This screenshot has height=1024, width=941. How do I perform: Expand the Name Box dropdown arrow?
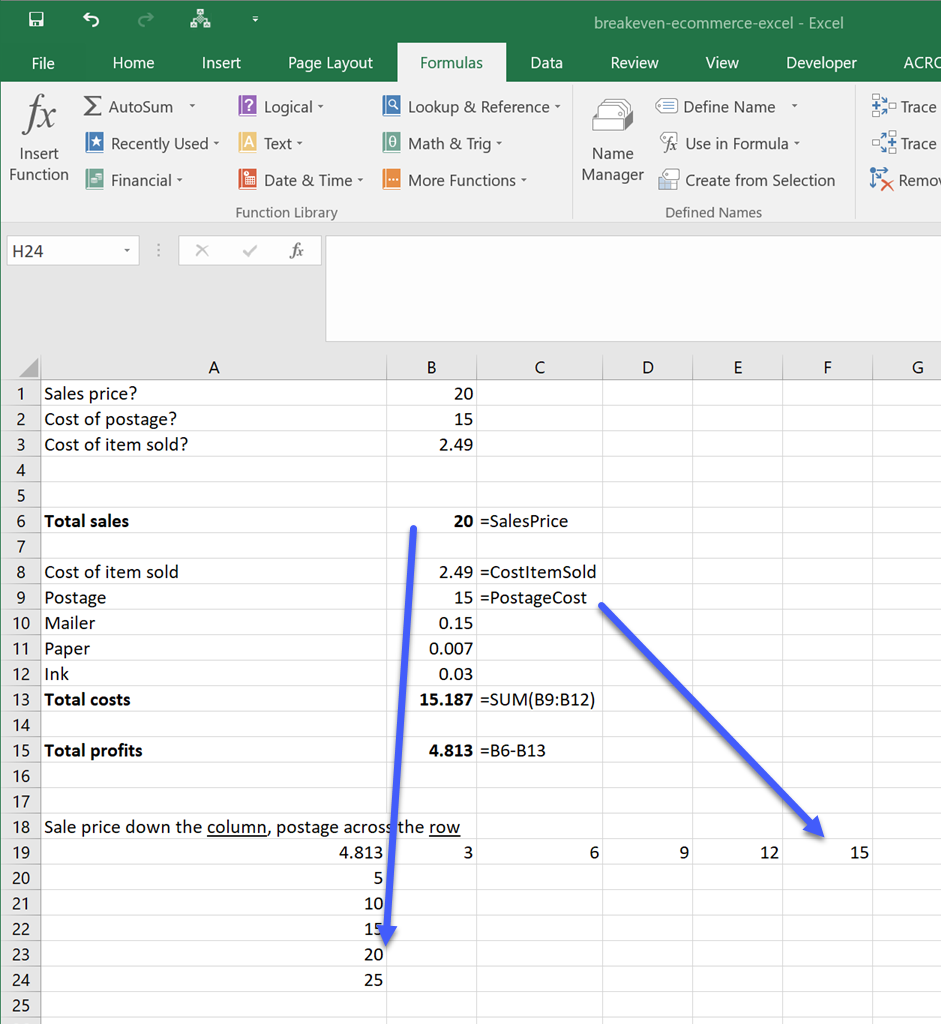click(127, 251)
